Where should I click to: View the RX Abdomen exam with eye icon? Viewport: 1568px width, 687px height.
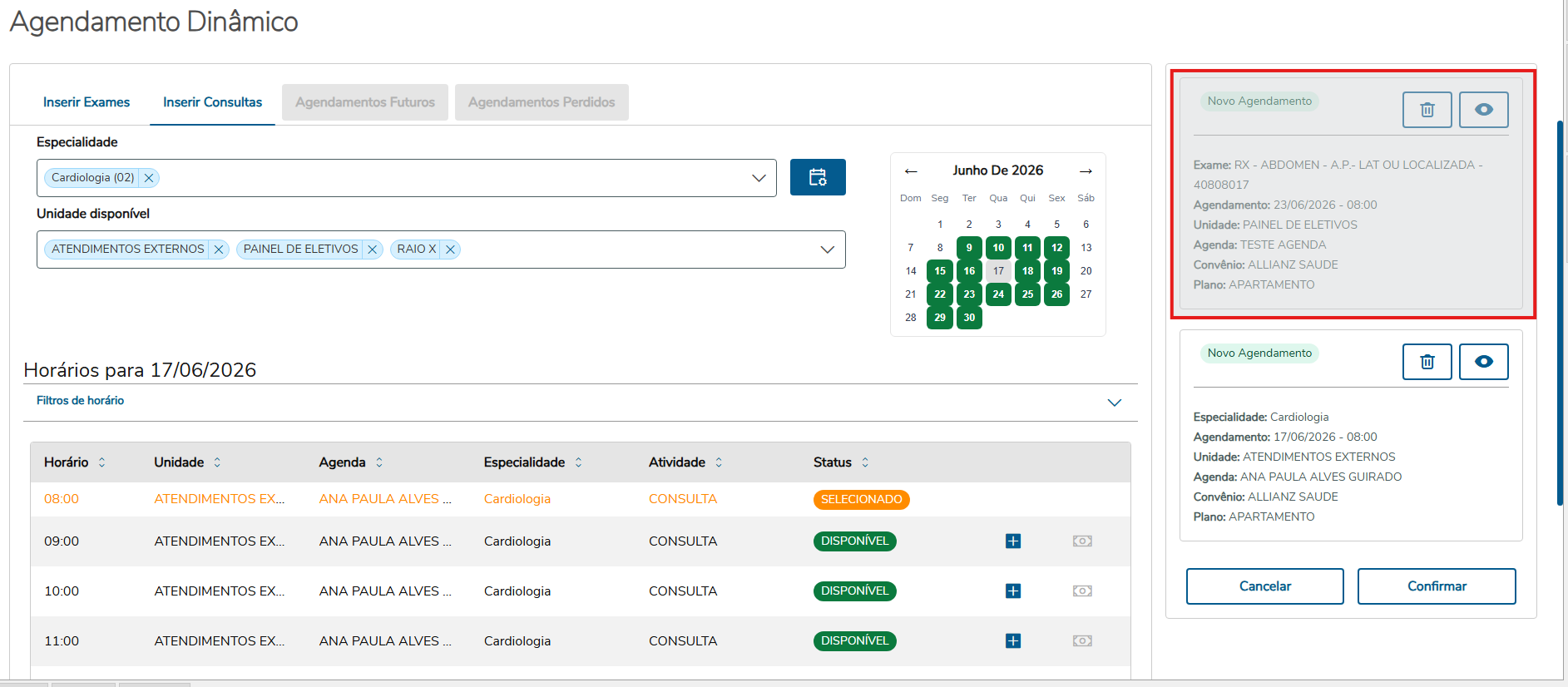[x=1483, y=110]
